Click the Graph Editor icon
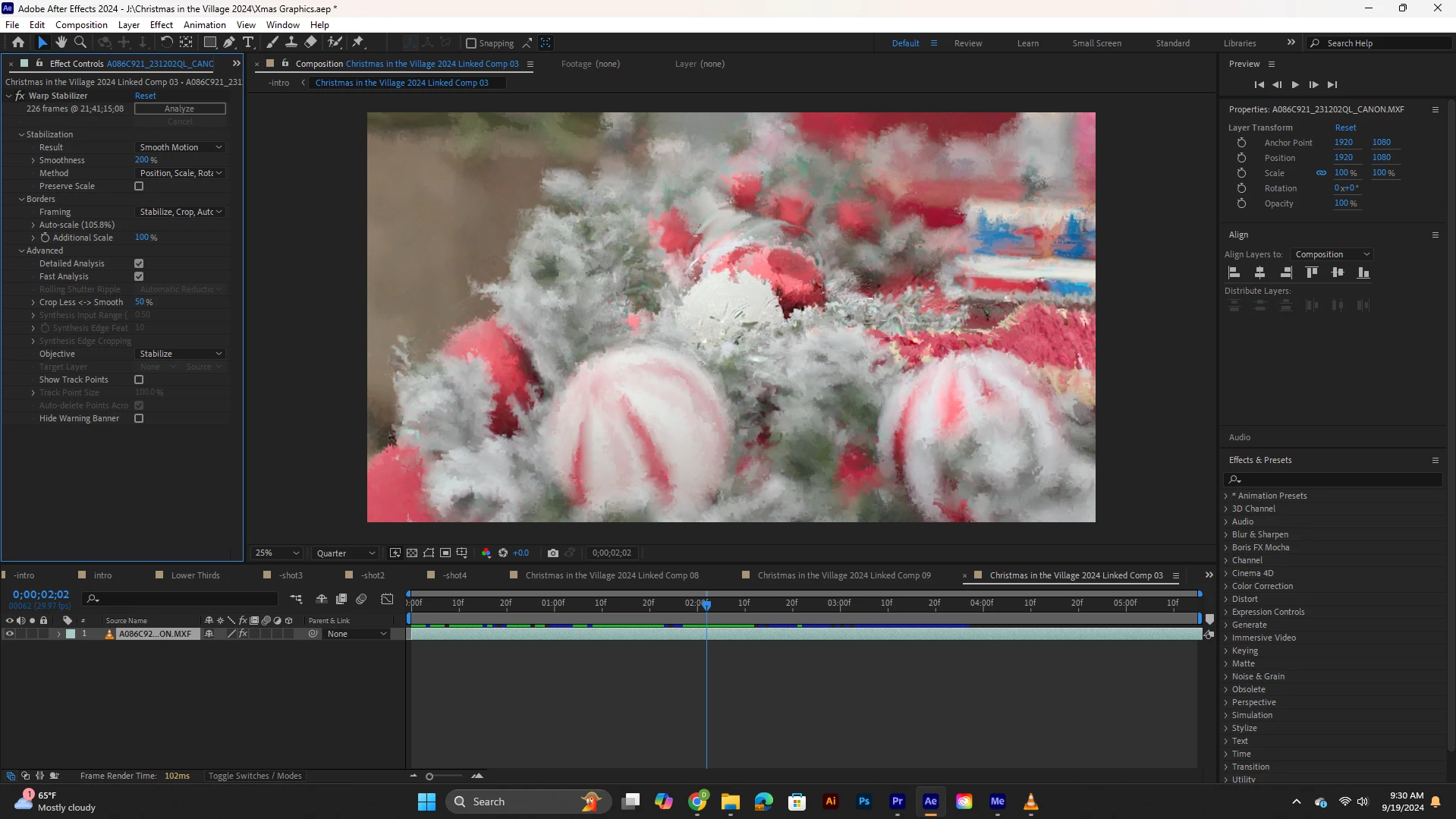Viewport: 1456px width, 819px height. coord(387,599)
